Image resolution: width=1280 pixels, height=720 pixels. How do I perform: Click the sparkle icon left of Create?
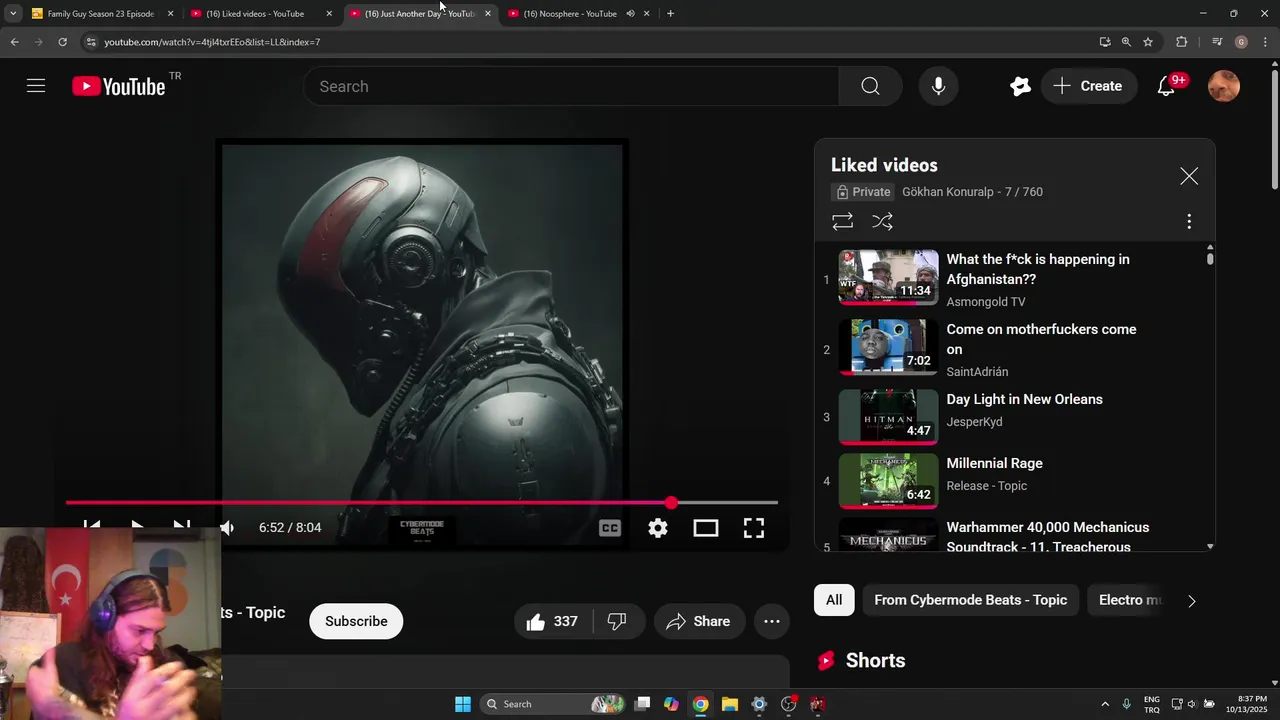pos(1020,86)
